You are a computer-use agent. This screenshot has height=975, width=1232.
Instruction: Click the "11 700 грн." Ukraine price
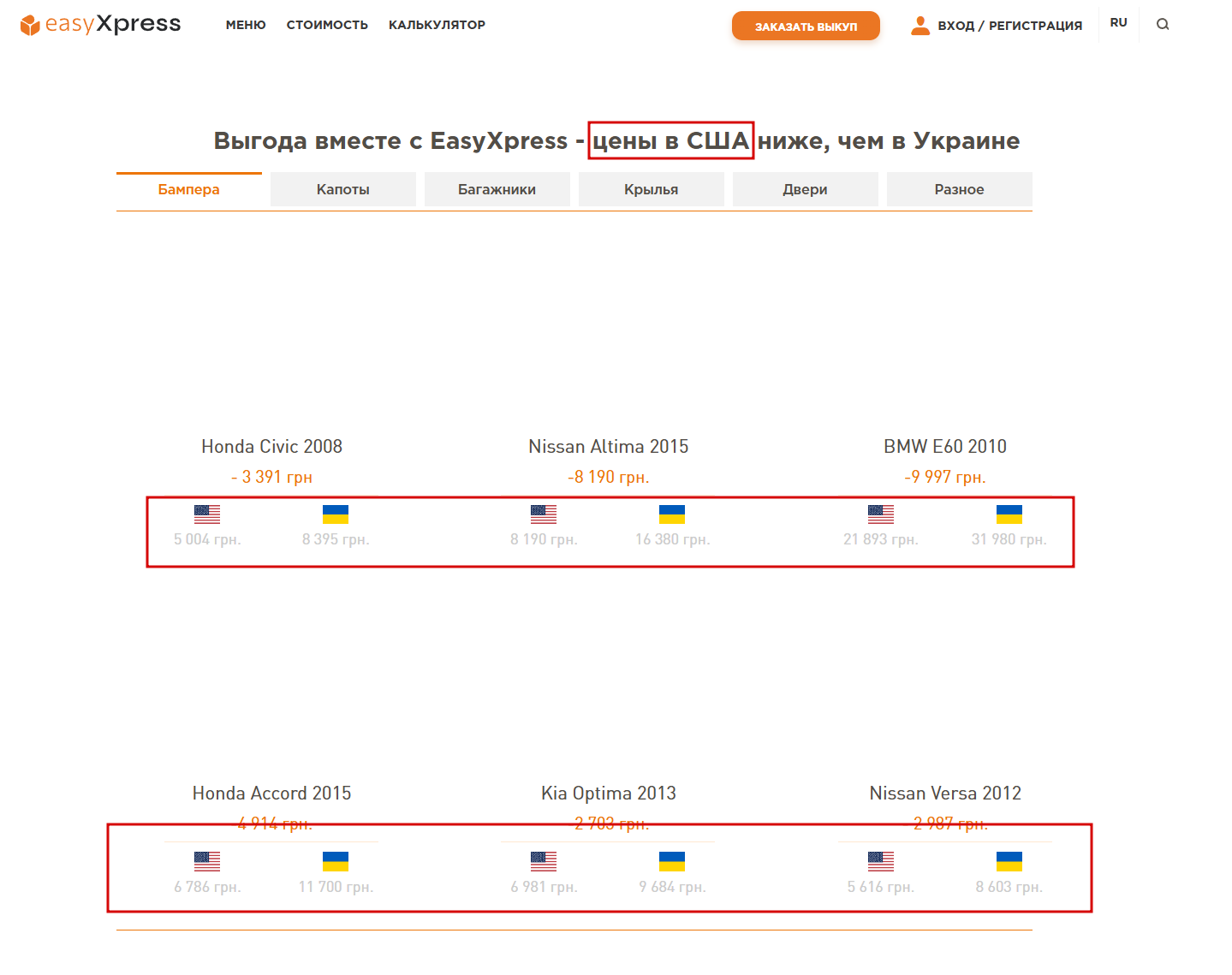pyautogui.click(x=336, y=887)
